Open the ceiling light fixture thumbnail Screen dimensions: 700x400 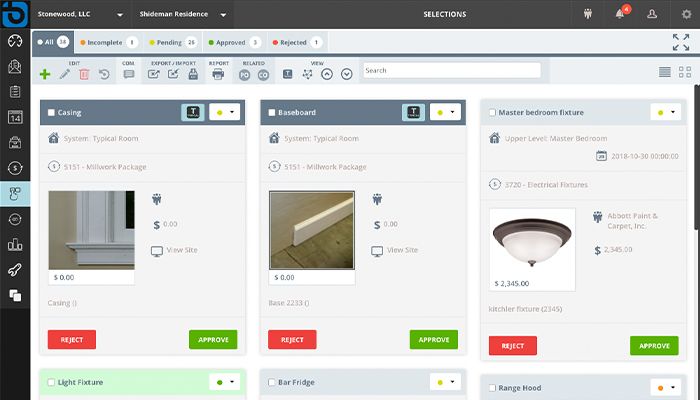pos(532,242)
